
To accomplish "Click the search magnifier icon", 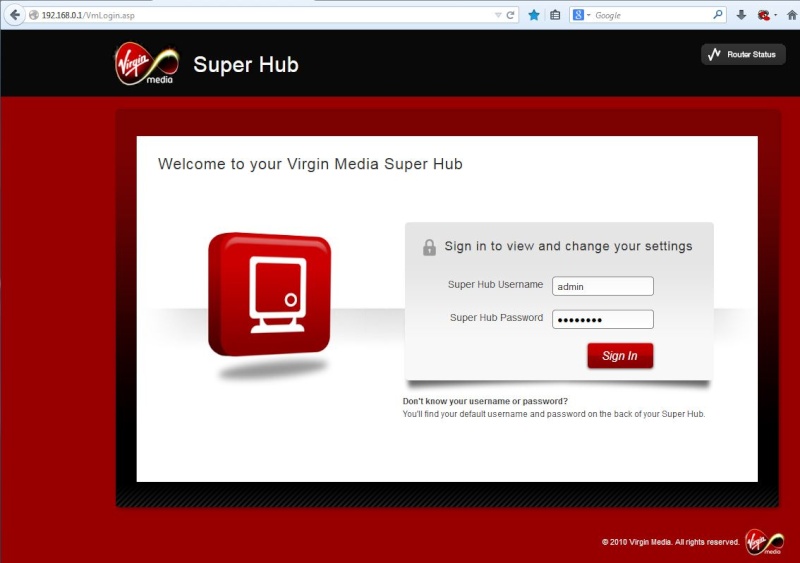I will 718,14.
